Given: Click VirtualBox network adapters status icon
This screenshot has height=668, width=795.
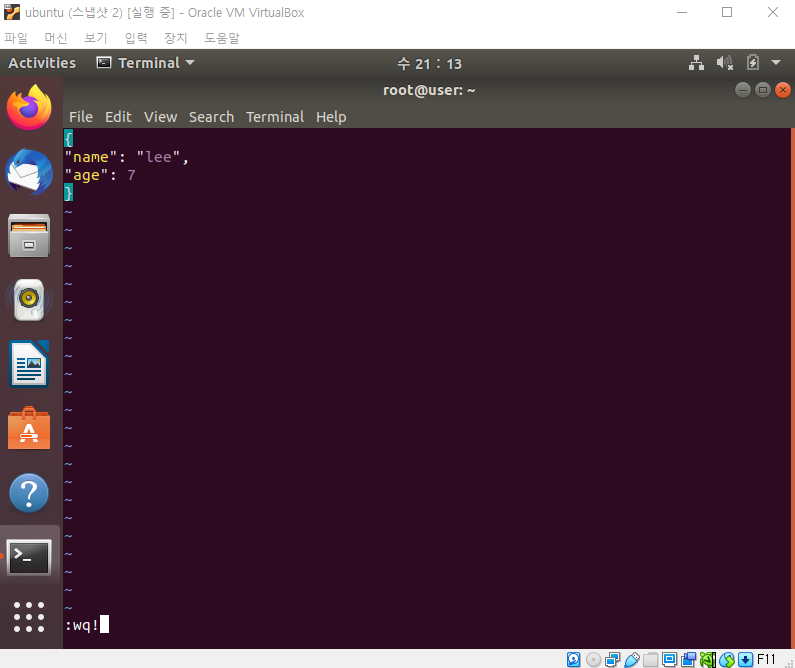Looking at the screenshot, I should click(612, 659).
